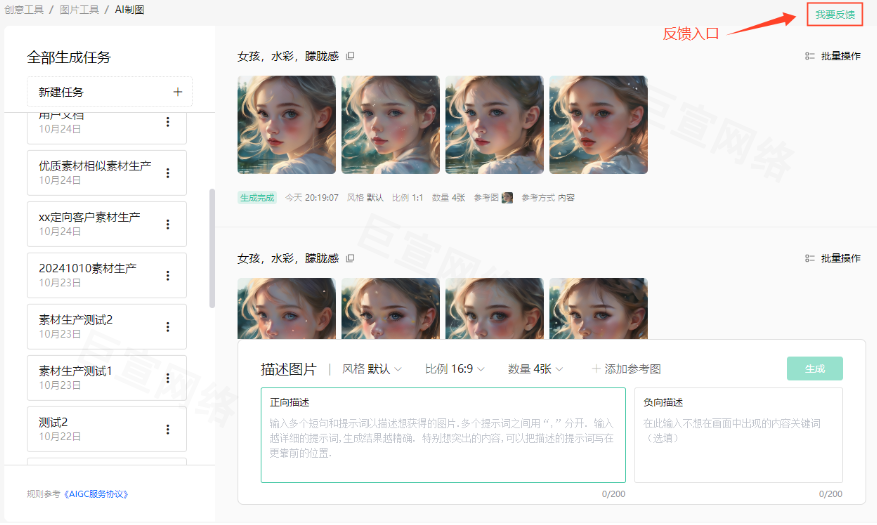
Task: Click the small 参考图 thumbnail in metadata row
Action: coord(507,197)
